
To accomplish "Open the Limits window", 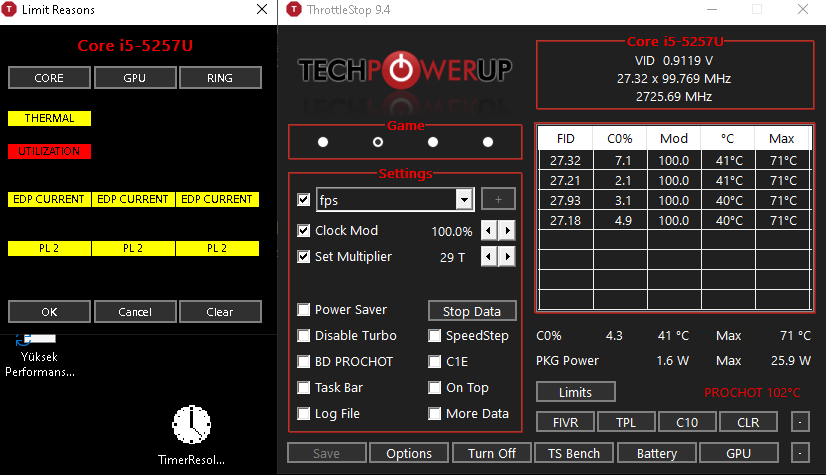I will coord(576,392).
